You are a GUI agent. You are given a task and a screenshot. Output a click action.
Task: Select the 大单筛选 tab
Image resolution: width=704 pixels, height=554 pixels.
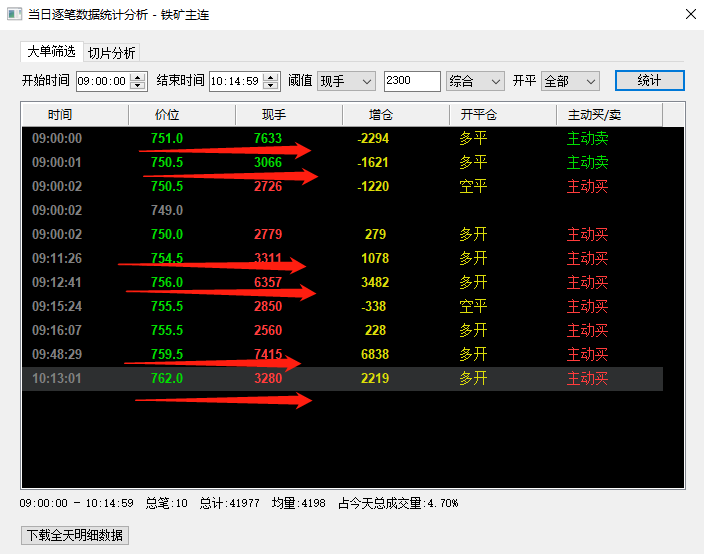click(51, 52)
